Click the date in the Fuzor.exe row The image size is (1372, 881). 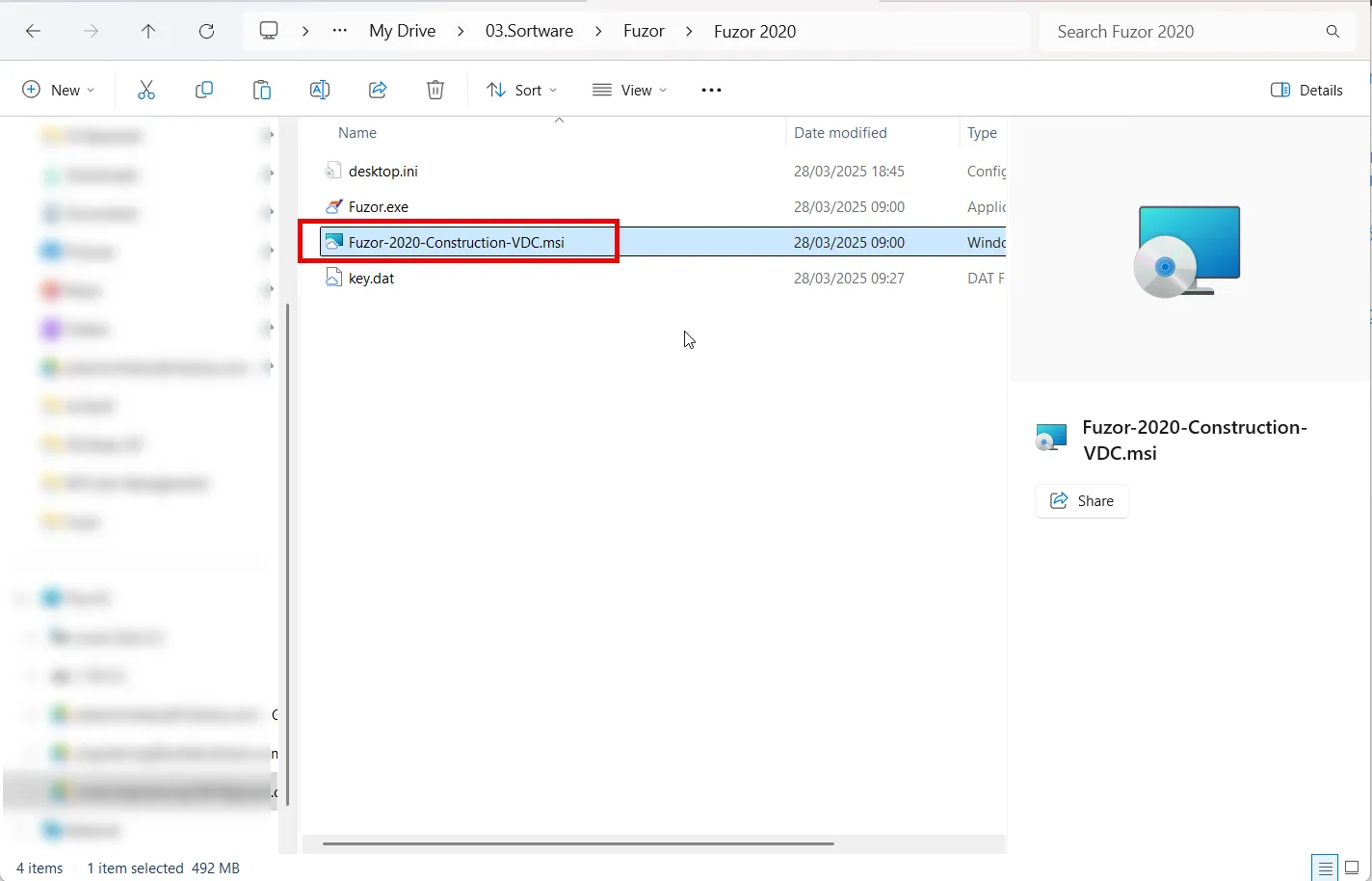pyautogui.click(x=849, y=206)
